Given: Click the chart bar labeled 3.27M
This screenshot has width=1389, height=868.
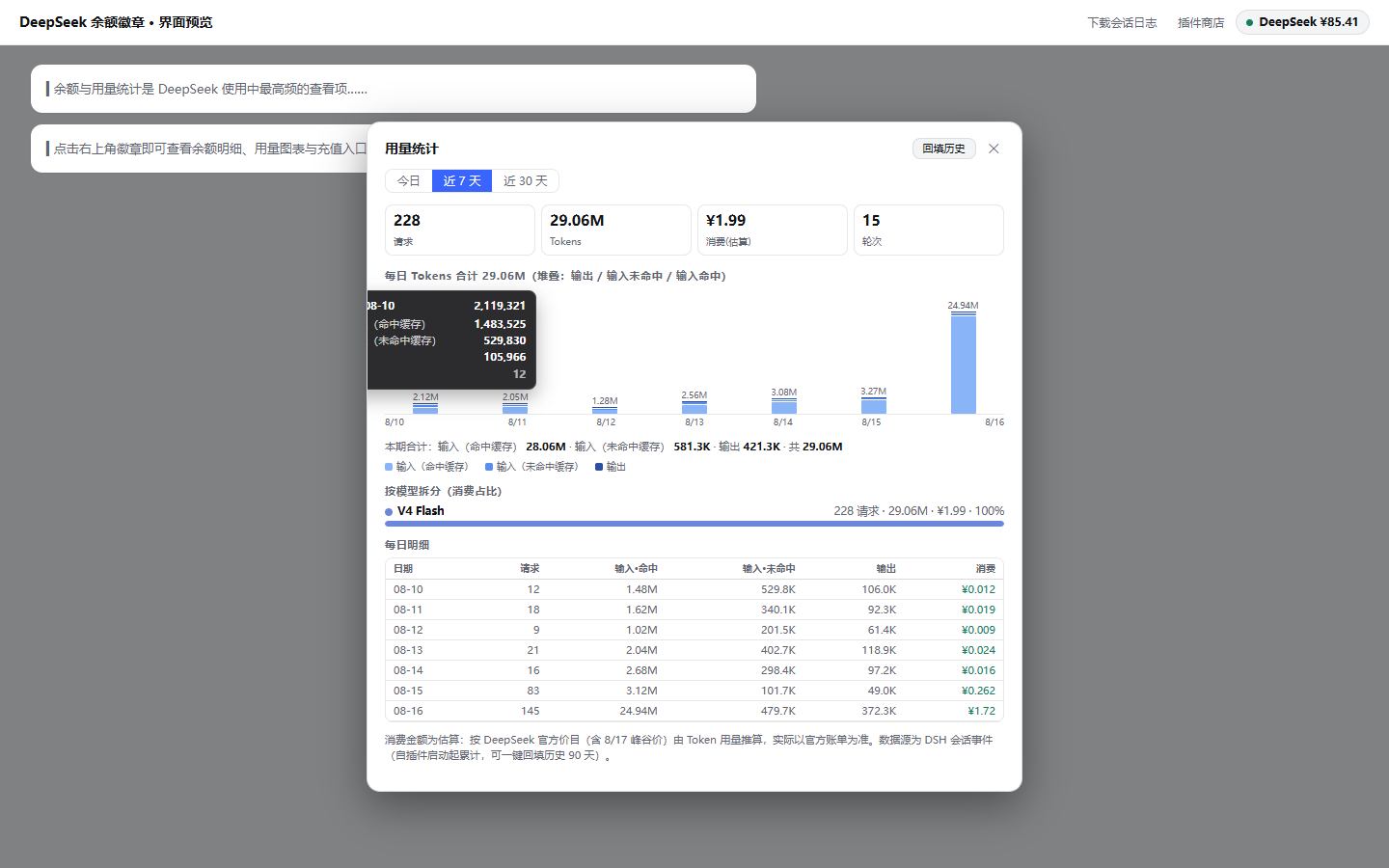Looking at the screenshot, I should [x=874, y=406].
